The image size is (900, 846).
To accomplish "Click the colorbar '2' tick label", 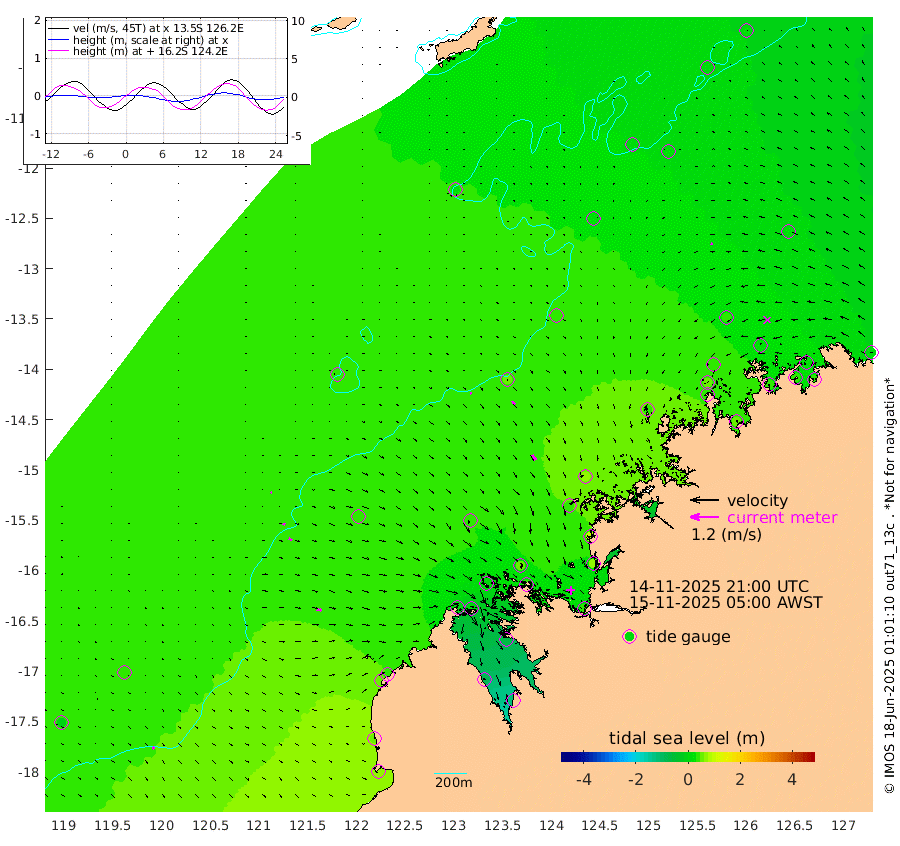I will 740,779.
